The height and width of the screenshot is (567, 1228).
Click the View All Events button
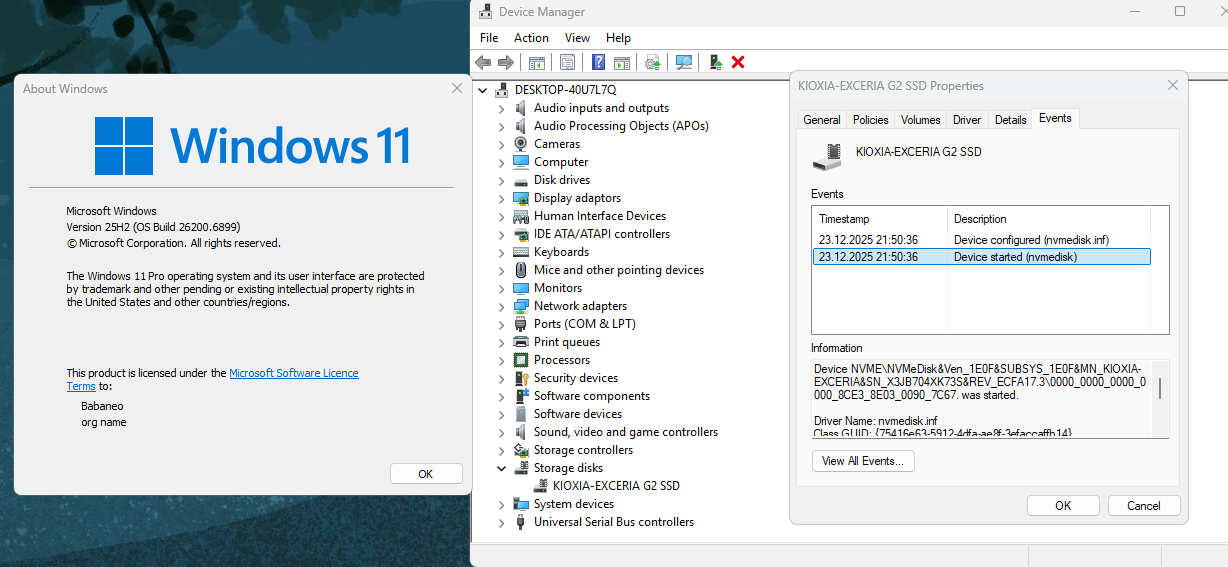click(x=863, y=461)
